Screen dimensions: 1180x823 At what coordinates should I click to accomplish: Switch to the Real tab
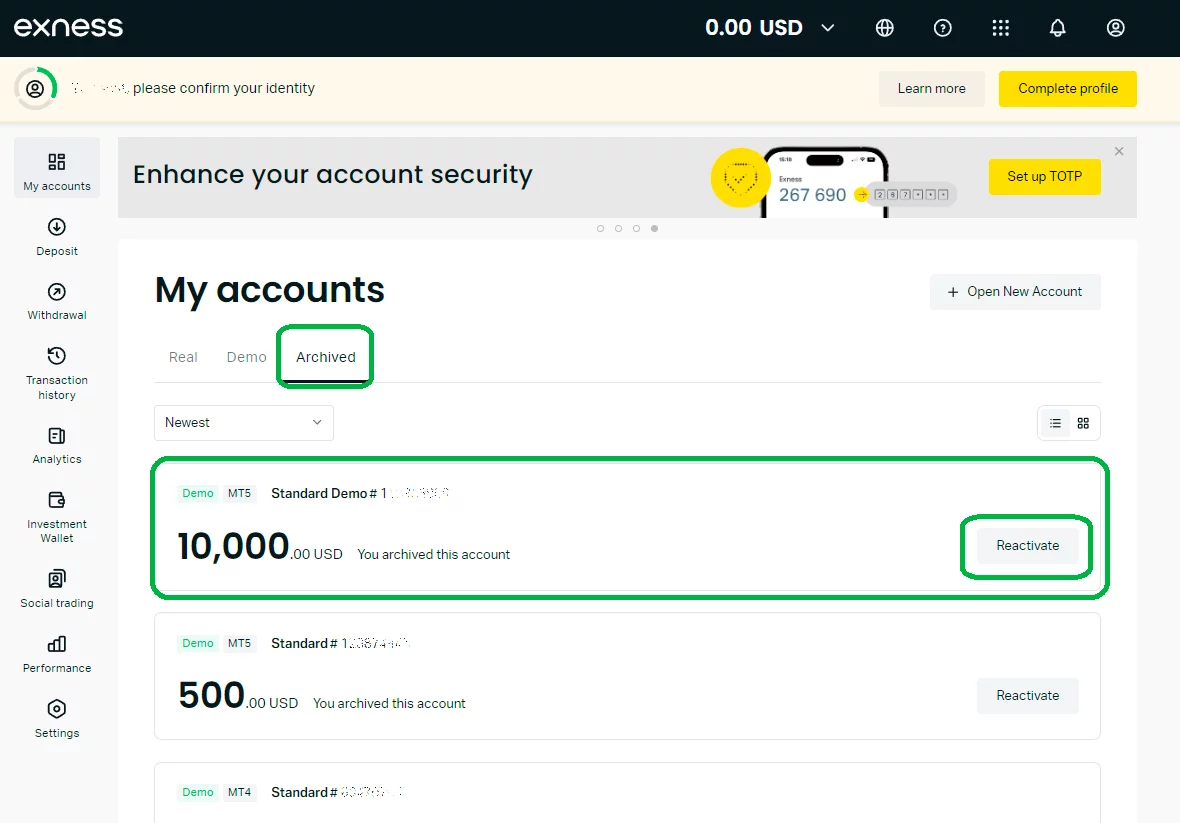[183, 357]
